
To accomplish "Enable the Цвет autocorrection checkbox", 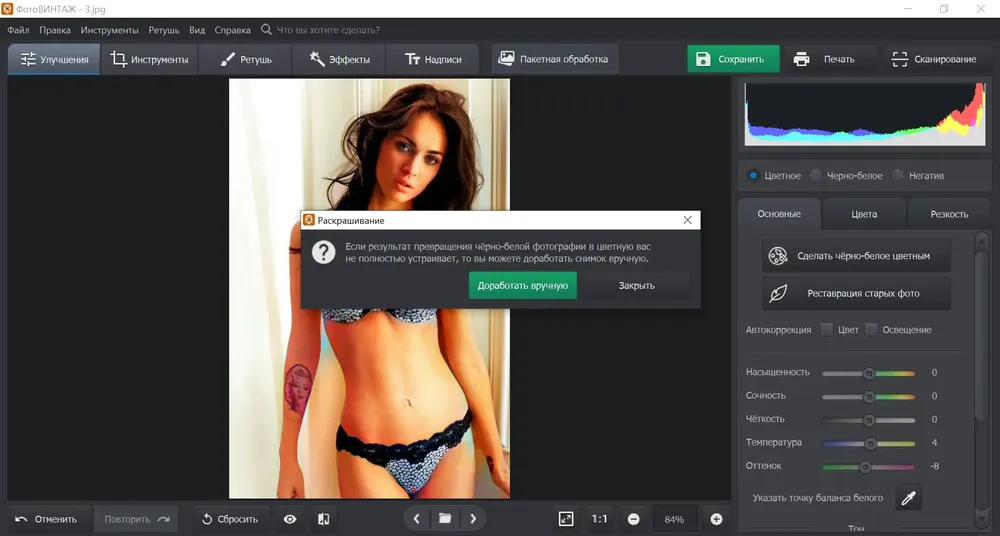I will 827,329.
